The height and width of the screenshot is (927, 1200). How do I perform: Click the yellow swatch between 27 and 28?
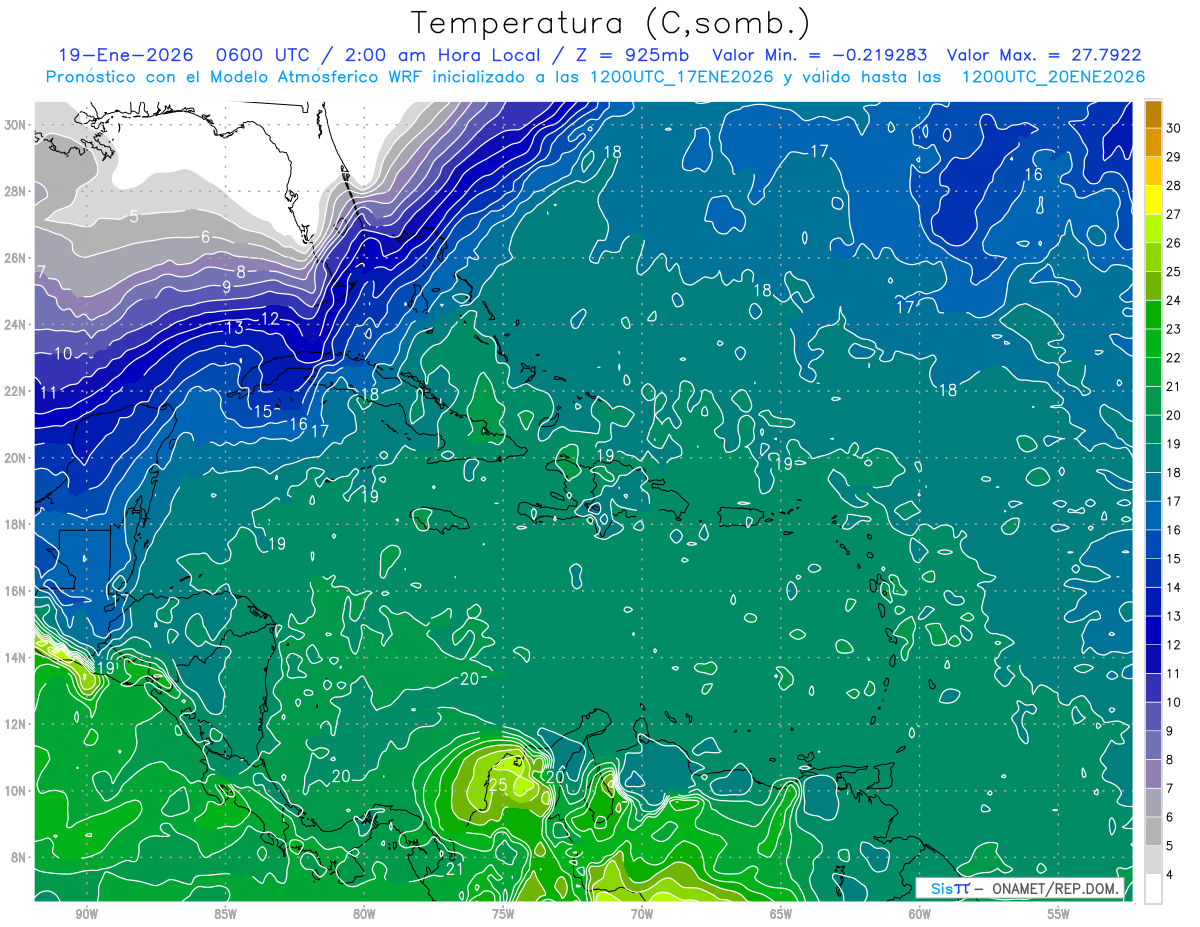click(1153, 198)
